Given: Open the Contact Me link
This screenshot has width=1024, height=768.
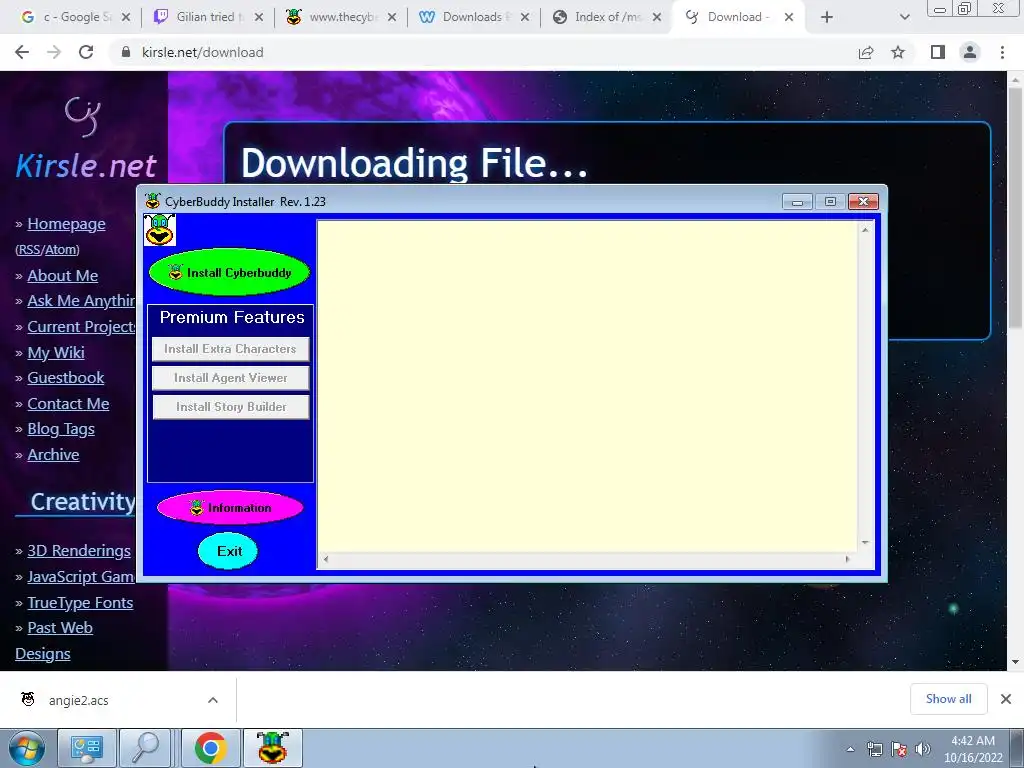Looking at the screenshot, I should 68,404.
